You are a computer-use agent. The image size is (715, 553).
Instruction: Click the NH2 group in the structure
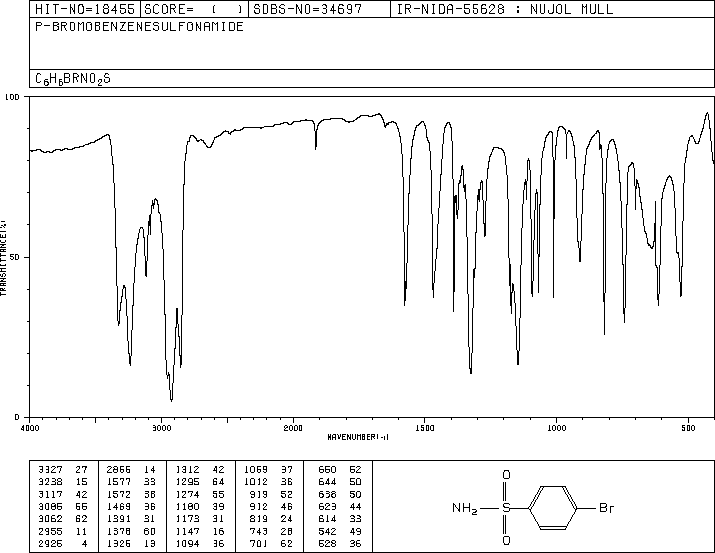tap(465, 508)
